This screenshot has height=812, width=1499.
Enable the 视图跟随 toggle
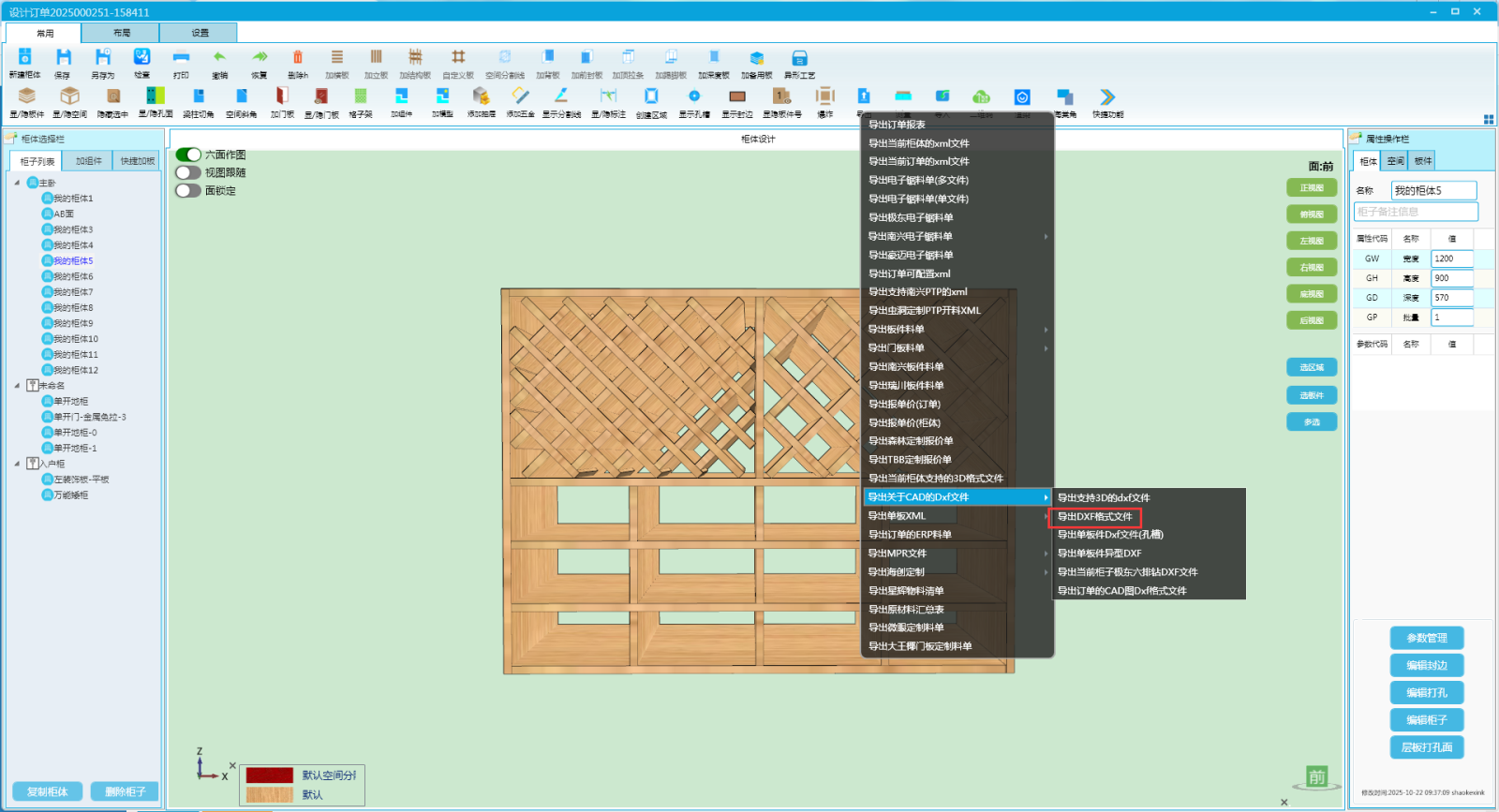[188, 172]
